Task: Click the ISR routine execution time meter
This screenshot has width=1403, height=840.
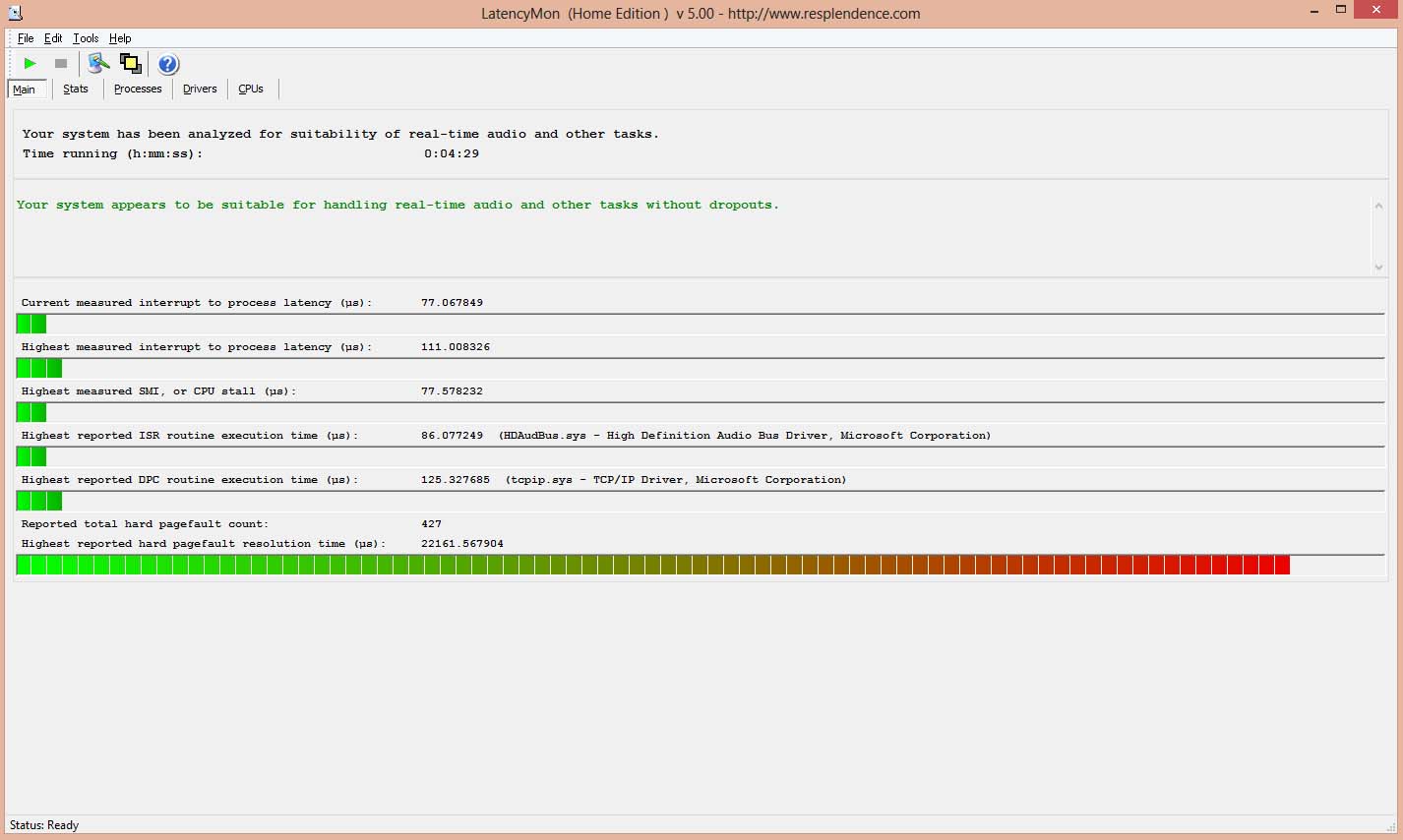Action: pos(701,456)
